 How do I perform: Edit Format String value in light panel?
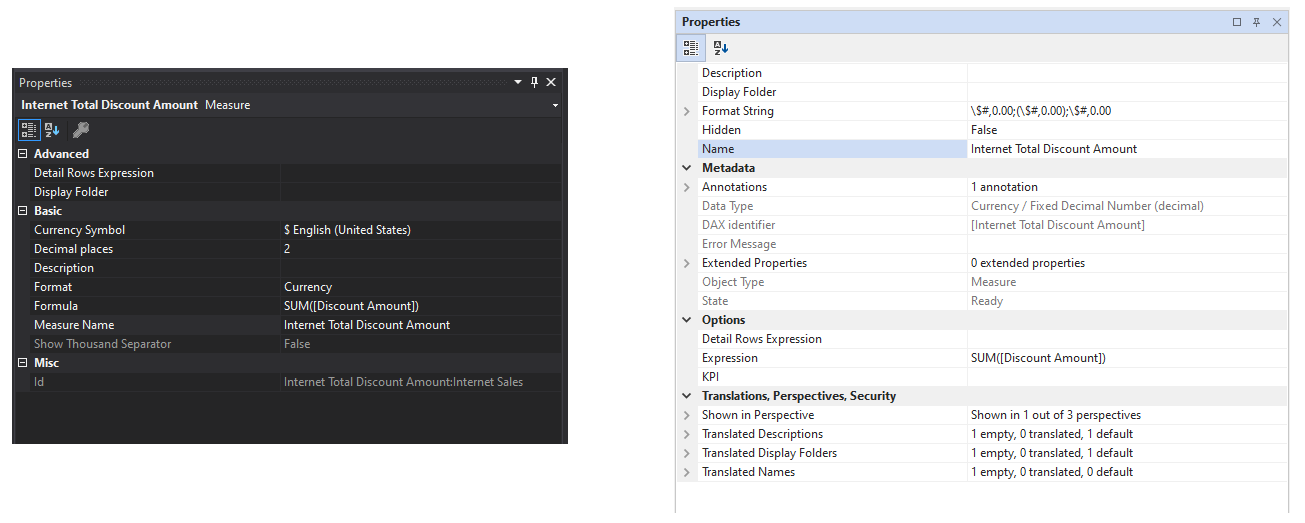click(1127, 111)
